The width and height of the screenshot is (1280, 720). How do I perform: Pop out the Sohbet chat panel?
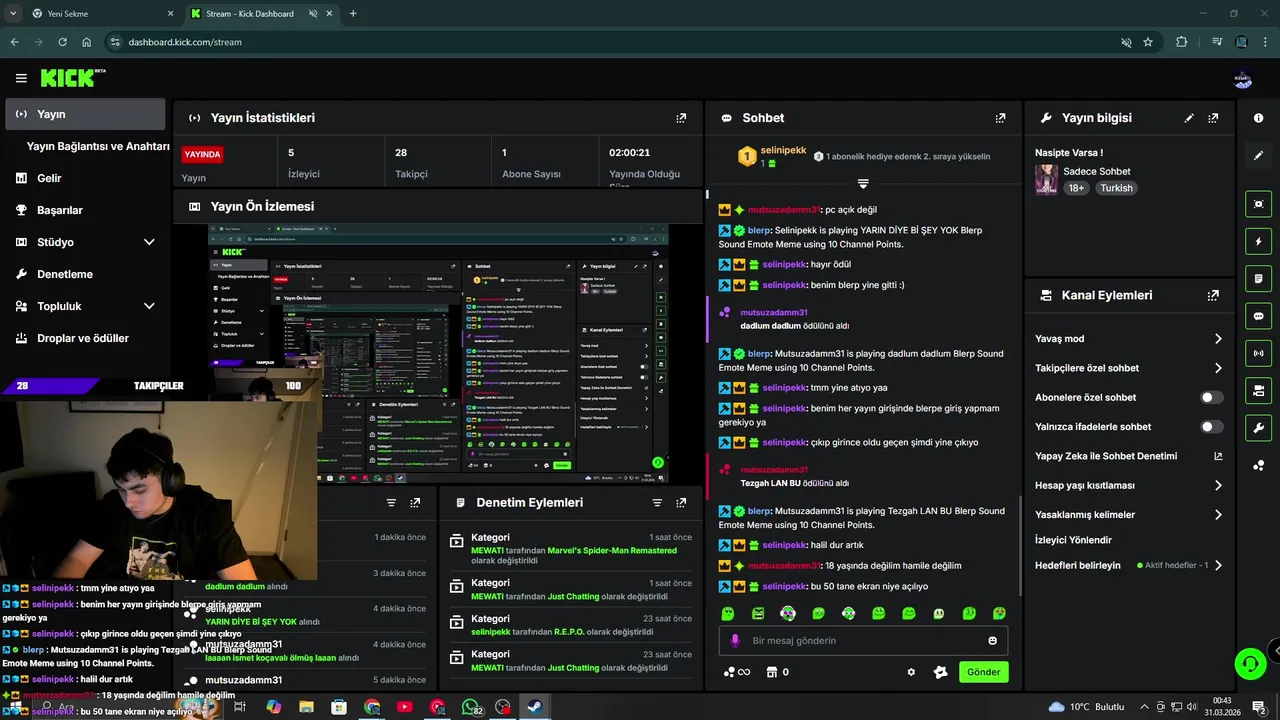(1000, 118)
